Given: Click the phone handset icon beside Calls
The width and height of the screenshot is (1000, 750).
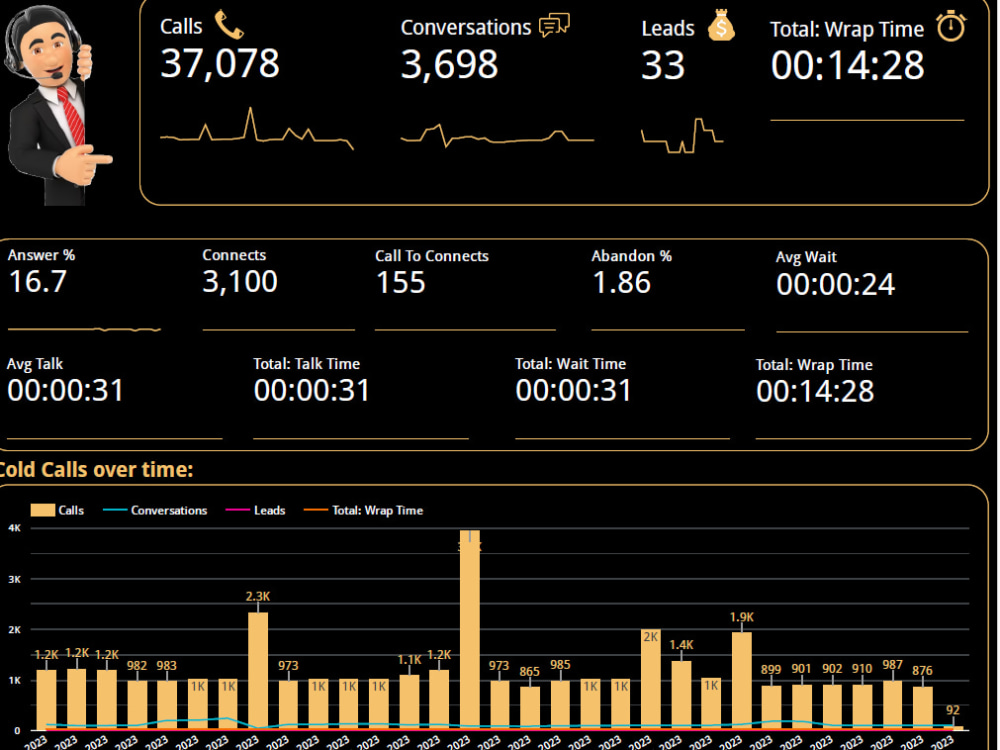Looking at the screenshot, I should pyautogui.click(x=229, y=25).
